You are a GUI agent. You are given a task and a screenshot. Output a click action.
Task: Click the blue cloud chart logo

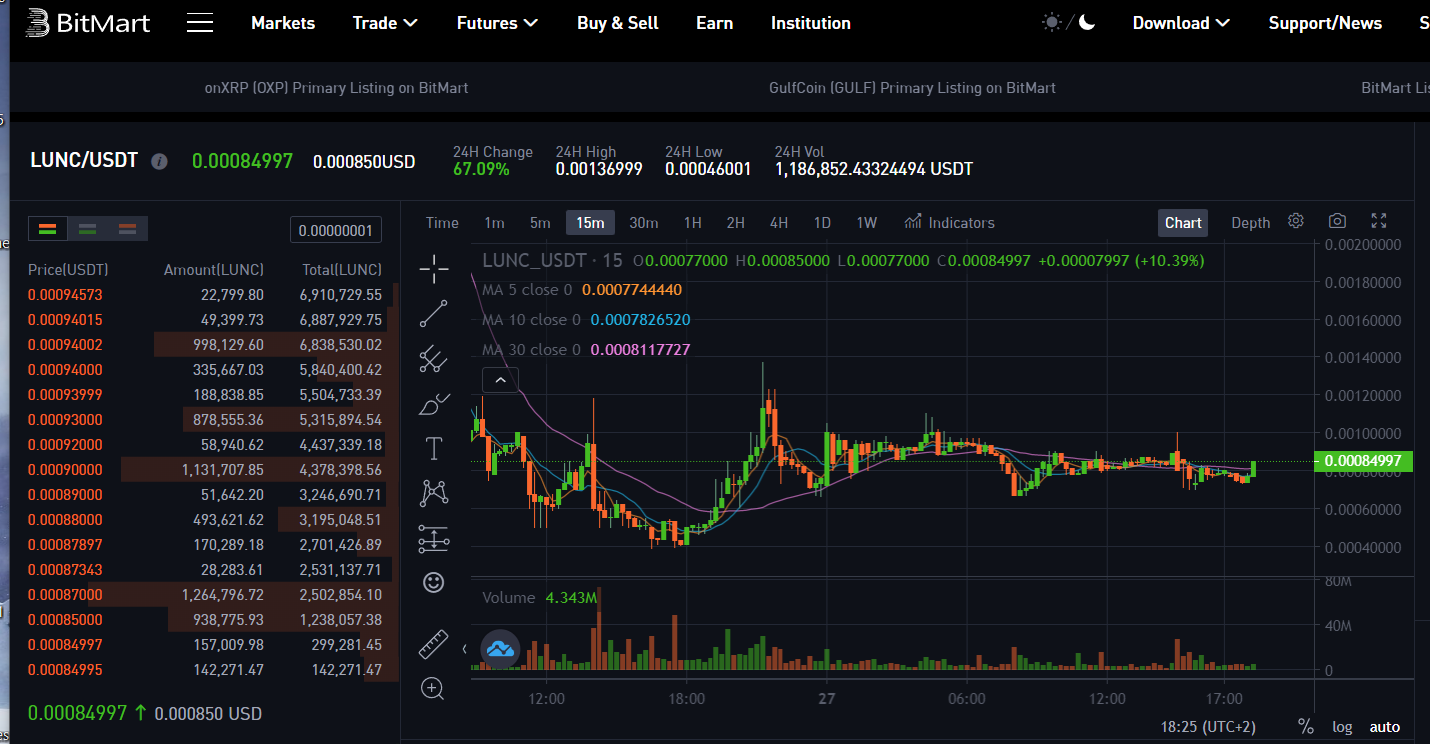pyautogui.click(x=500, y=649)
